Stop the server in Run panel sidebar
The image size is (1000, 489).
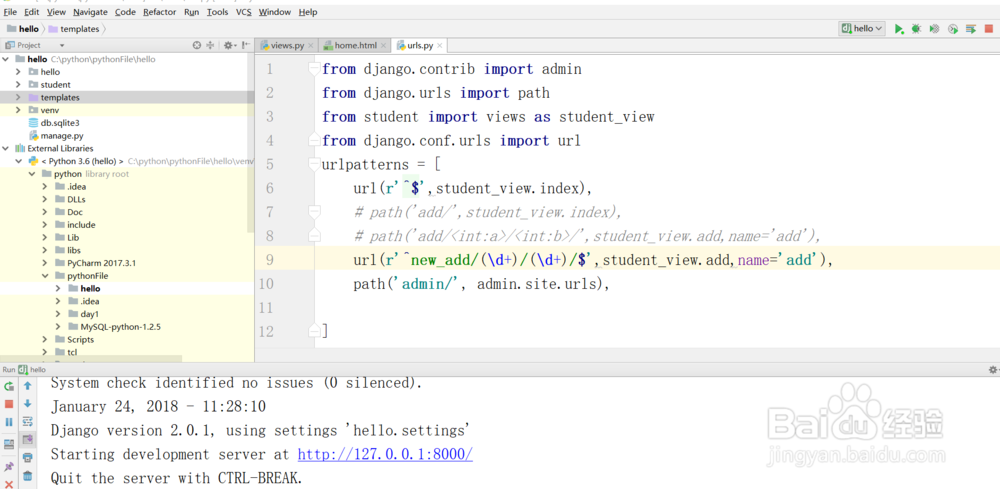point(9,404)
